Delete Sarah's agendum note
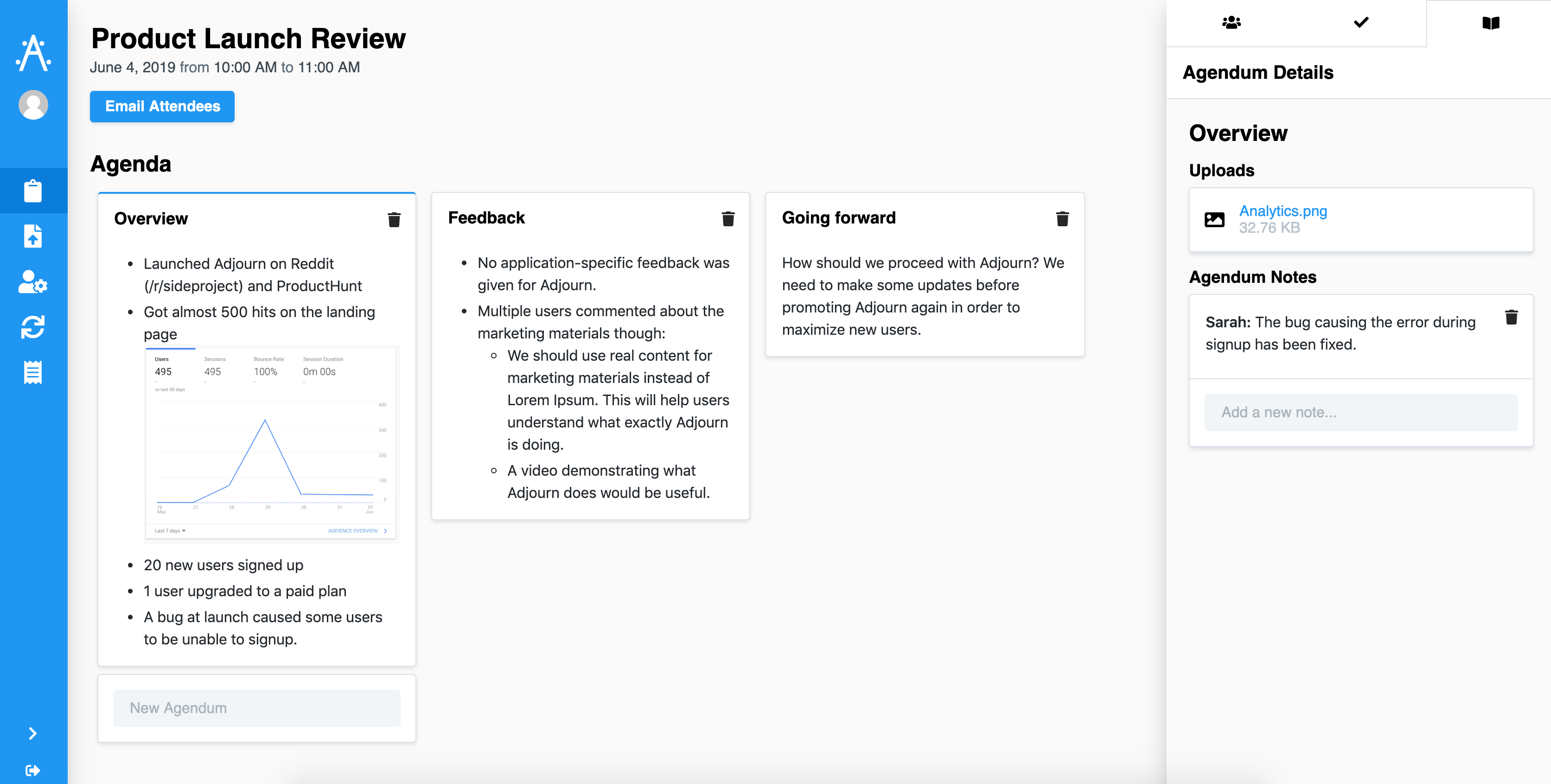This screenshot has height=784, width=1551. point(1511,317)
